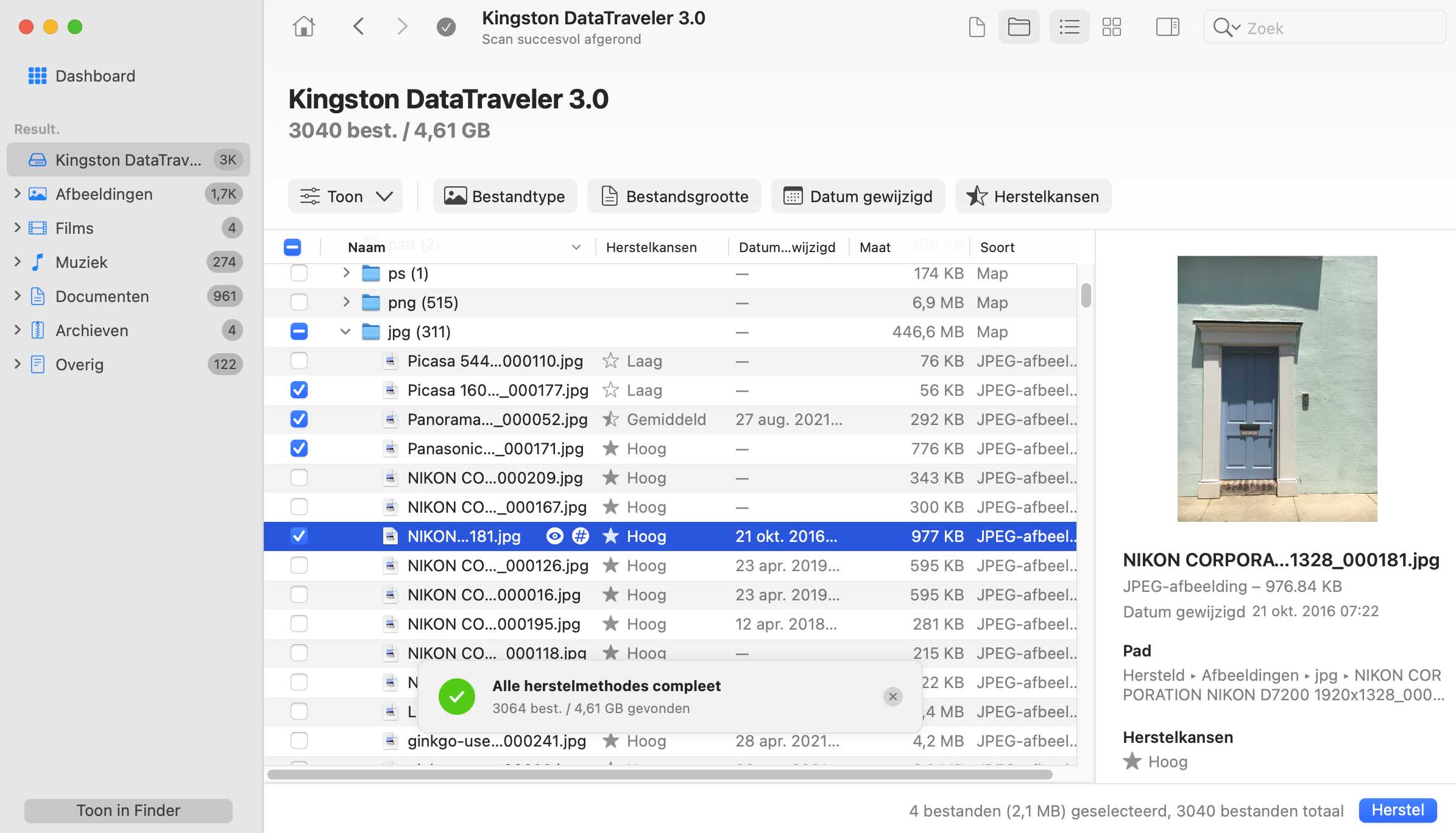
Task: Check the NIKON CO...000209.jpg checkbox
Action: (299, 478)
